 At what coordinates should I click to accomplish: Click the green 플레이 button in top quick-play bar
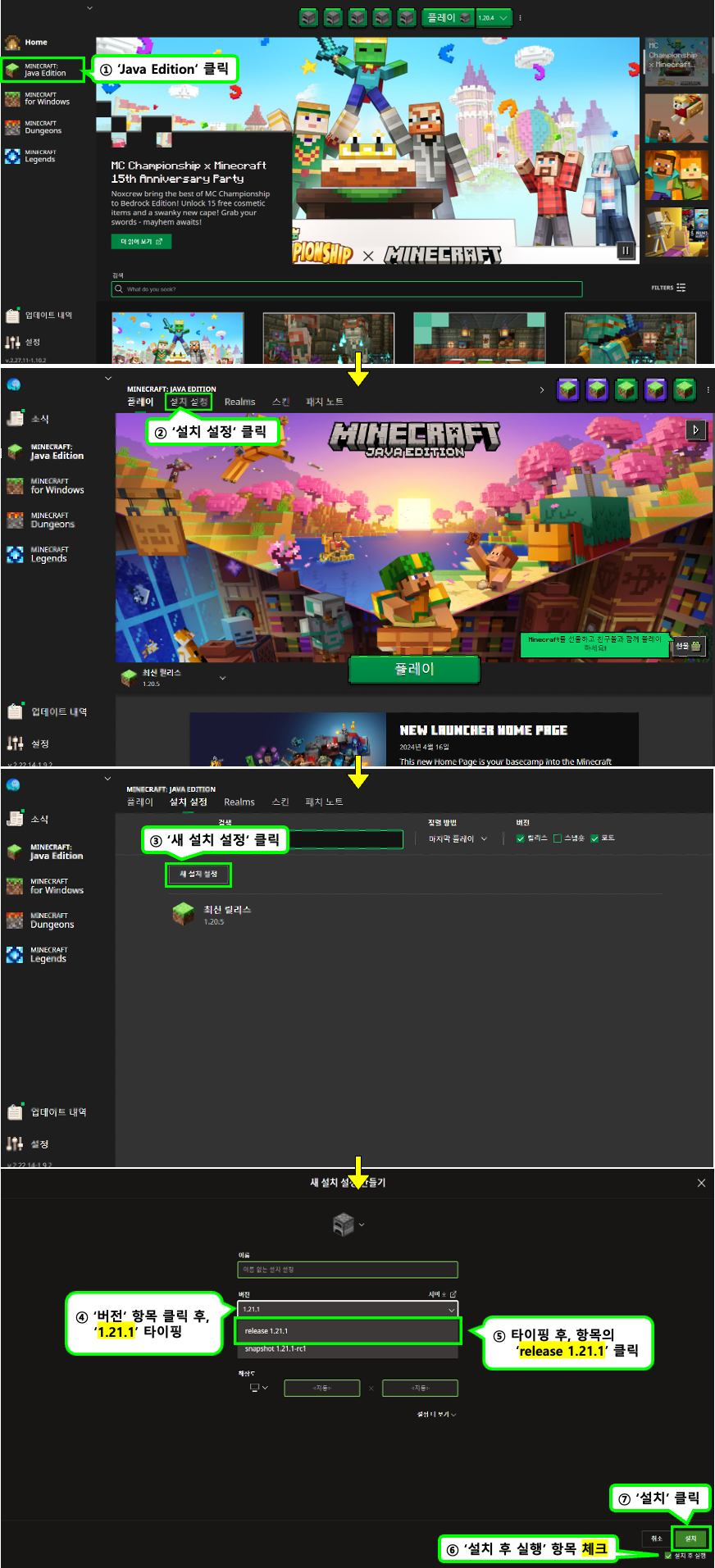click(448, 17)
